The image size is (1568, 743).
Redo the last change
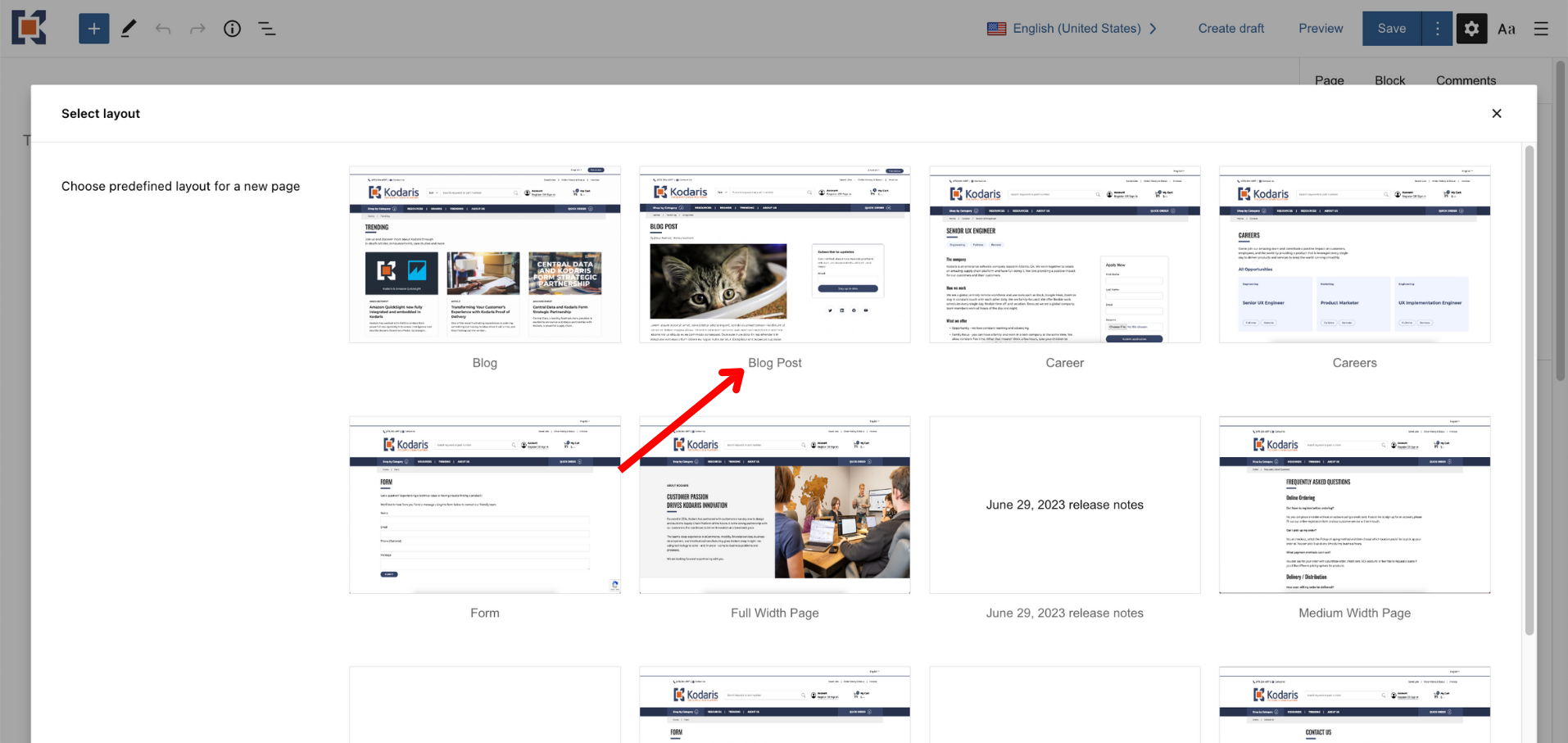[x=197, y=29]
